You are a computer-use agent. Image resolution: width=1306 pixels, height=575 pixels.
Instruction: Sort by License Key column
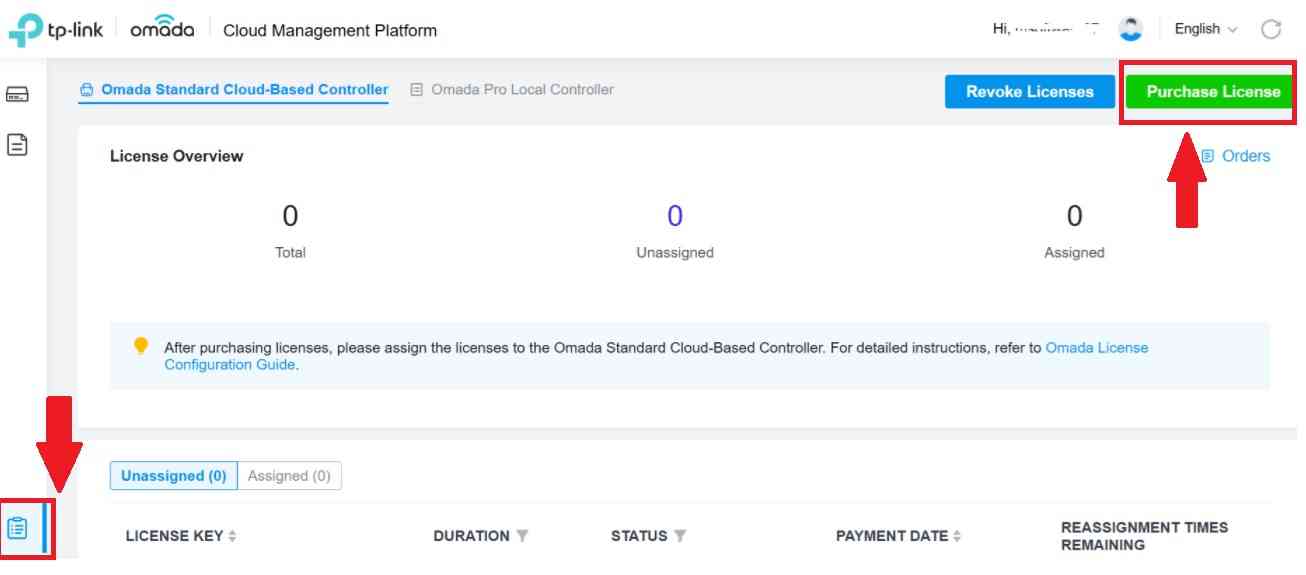click(232, 536)
